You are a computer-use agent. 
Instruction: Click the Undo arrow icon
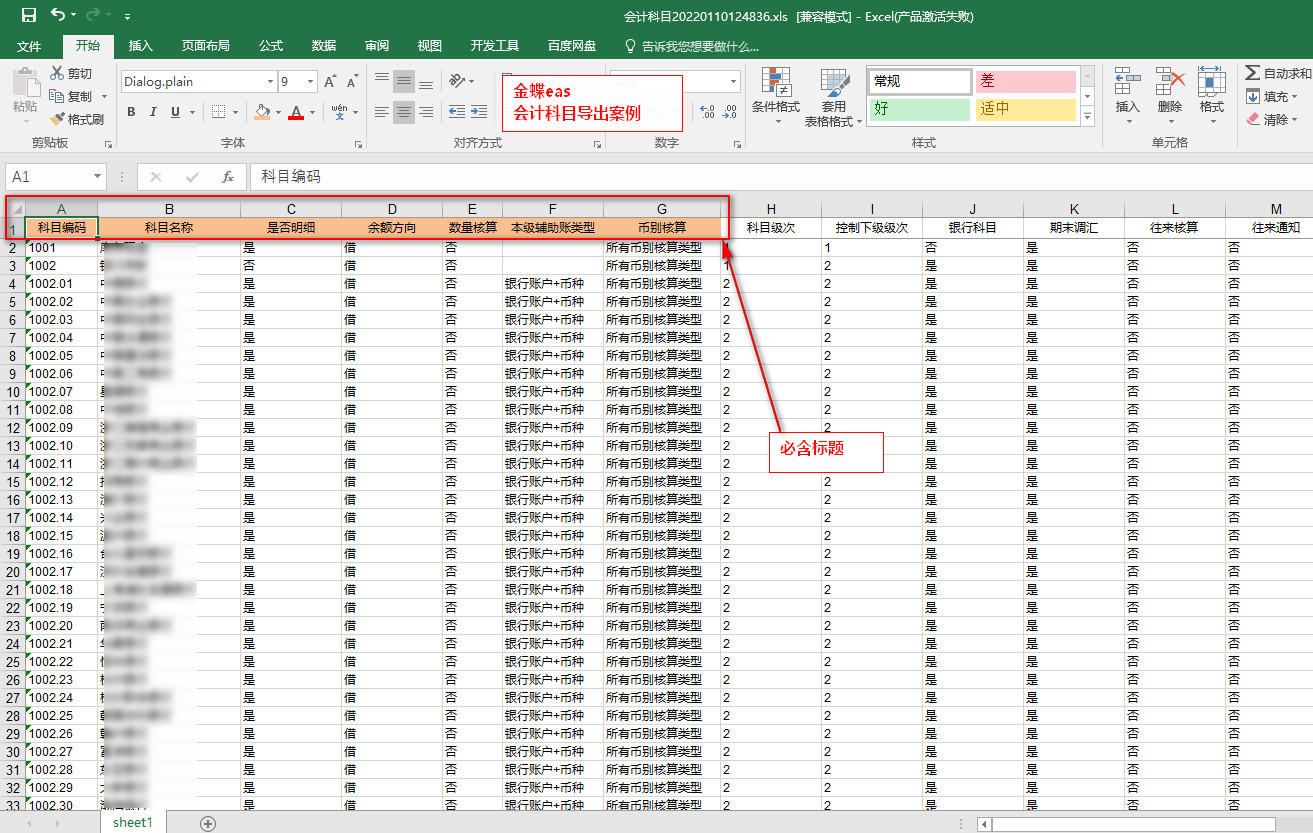coord(57,16)
